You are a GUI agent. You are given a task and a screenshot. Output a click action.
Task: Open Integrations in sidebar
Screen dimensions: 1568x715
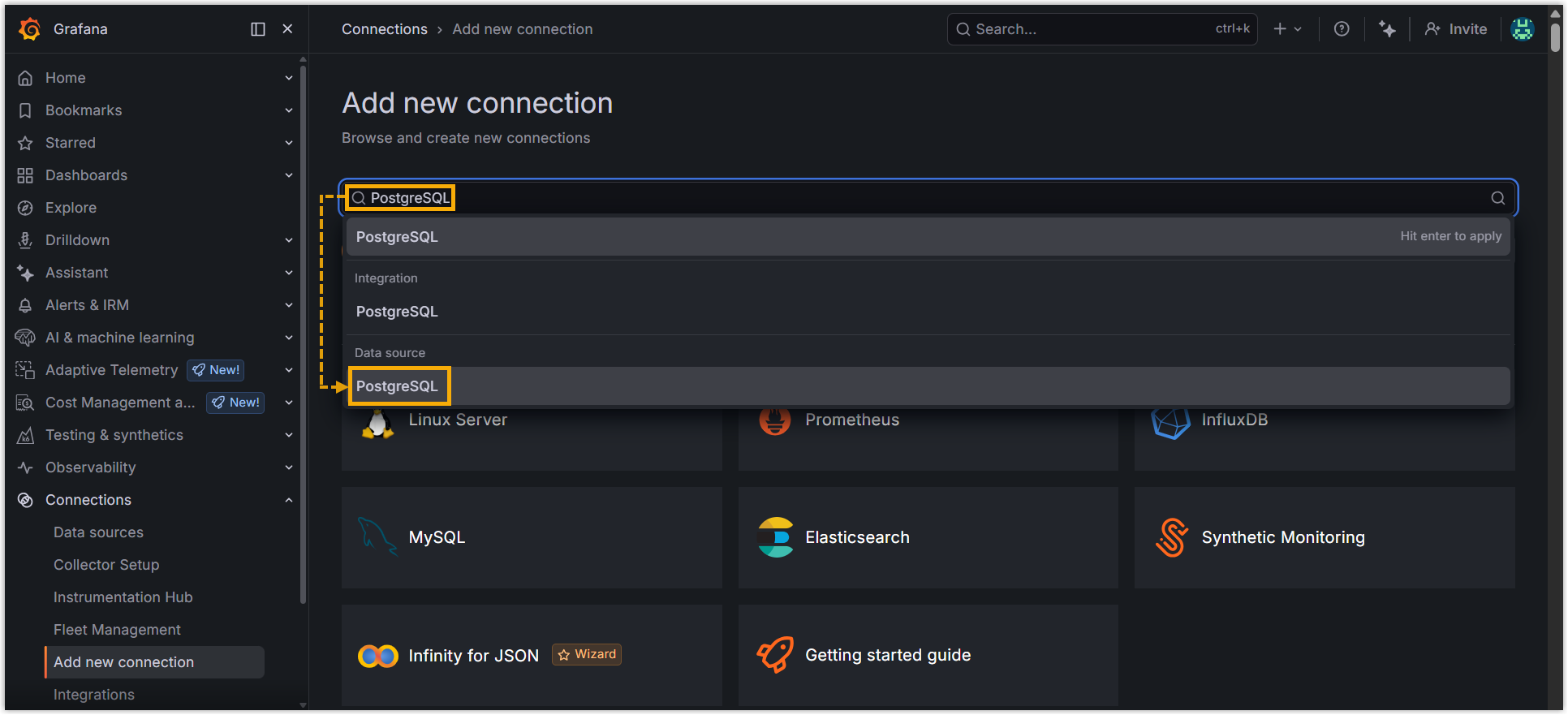point(94,695)
